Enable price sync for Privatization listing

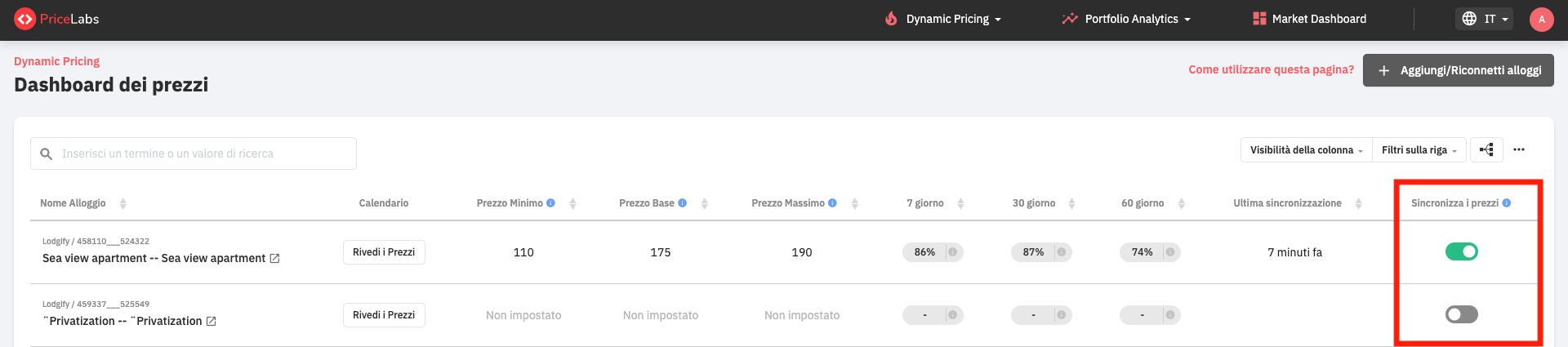1461,314
